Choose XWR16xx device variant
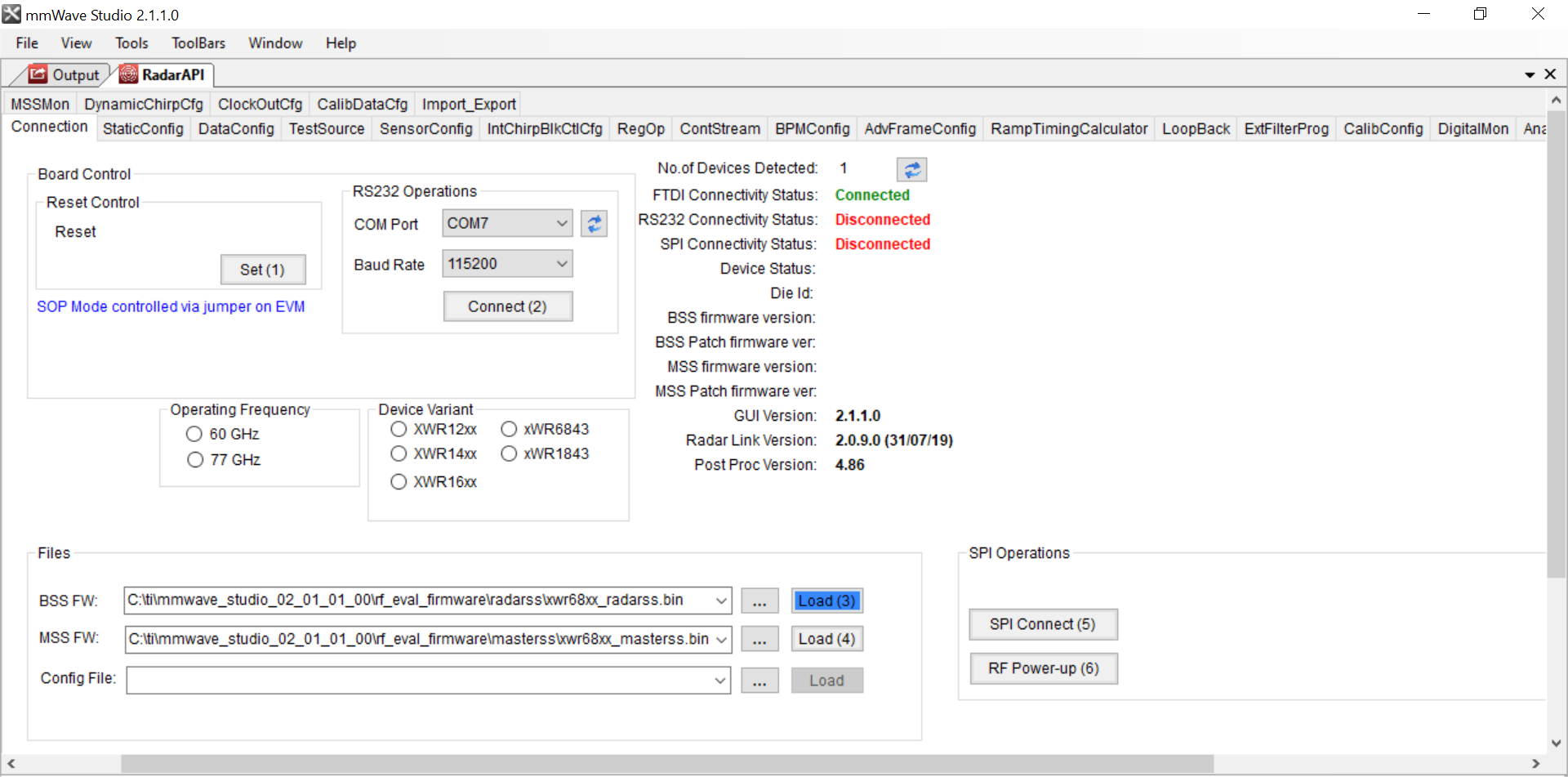The height and width of the screenshot is (777, 1568). (x=399, y=482)
